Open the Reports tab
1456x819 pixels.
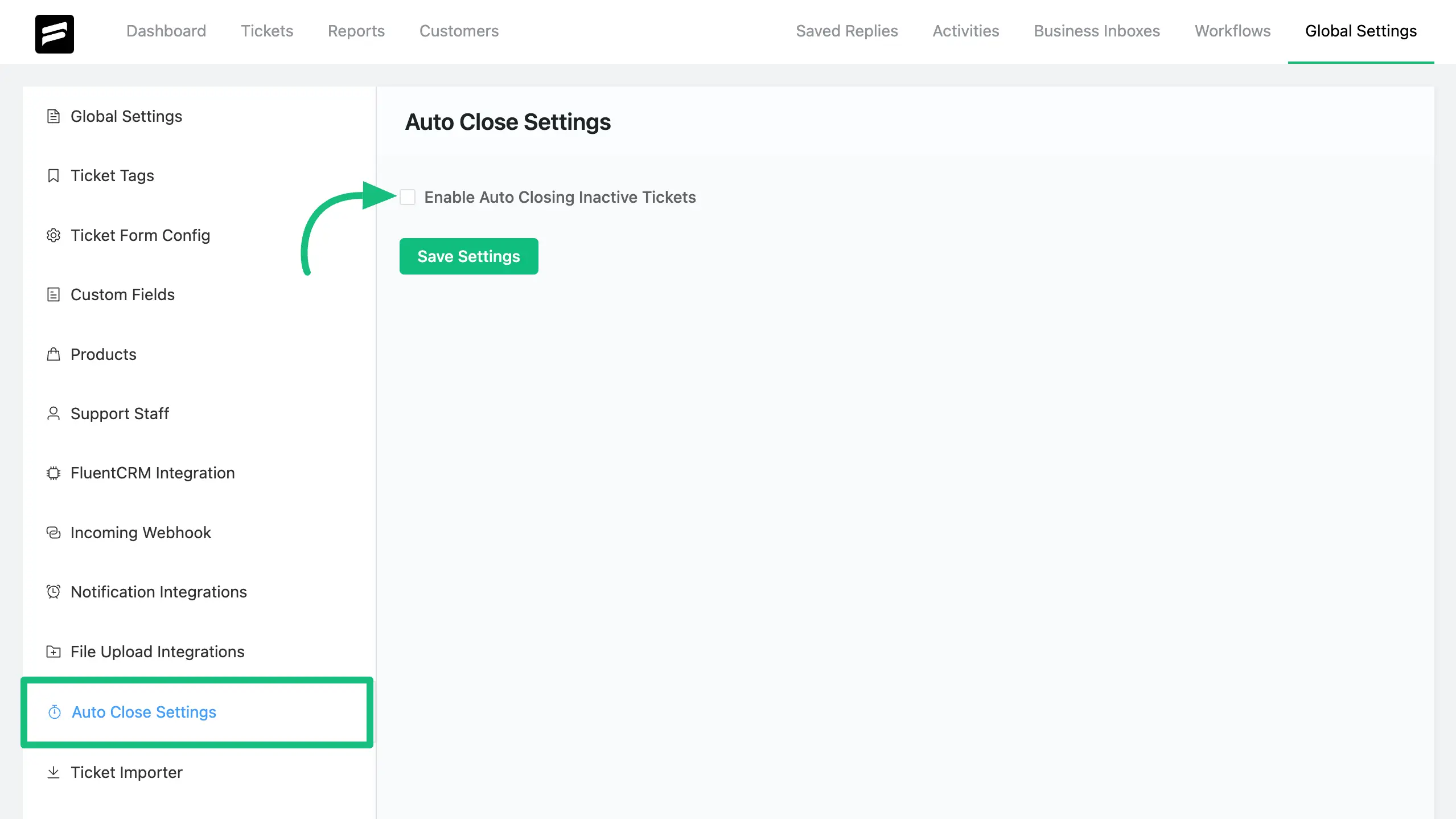click(356, 31)
